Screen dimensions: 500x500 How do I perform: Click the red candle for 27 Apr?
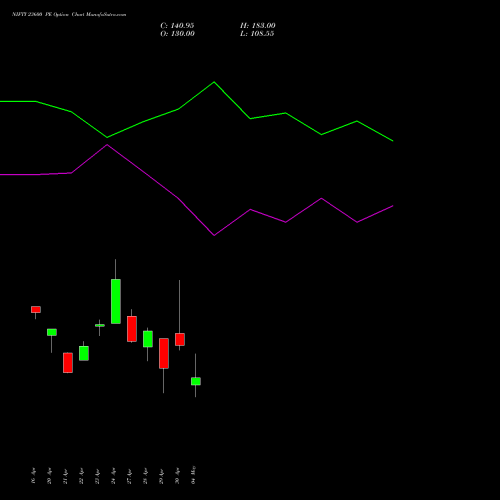pos(132,329)
